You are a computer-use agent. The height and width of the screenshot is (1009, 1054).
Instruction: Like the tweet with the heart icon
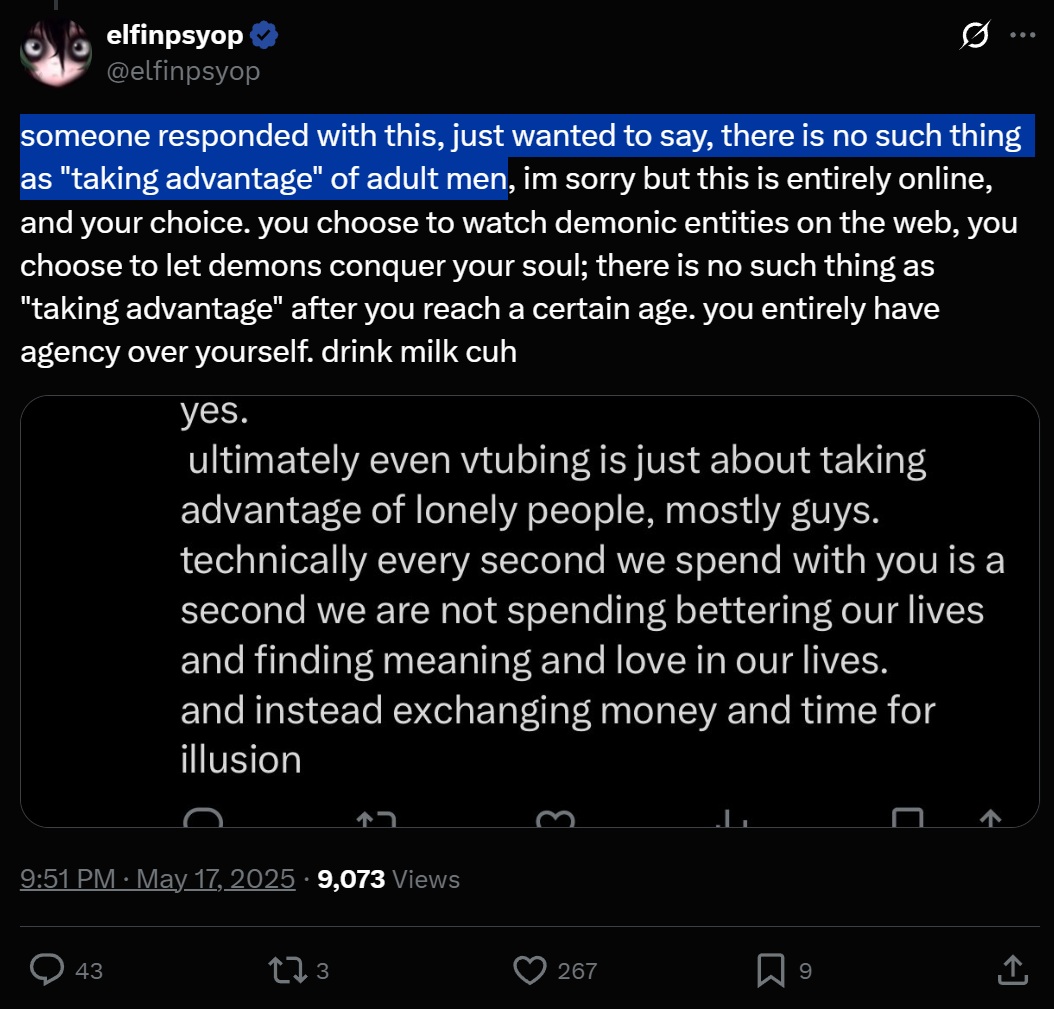coord(530,969)
